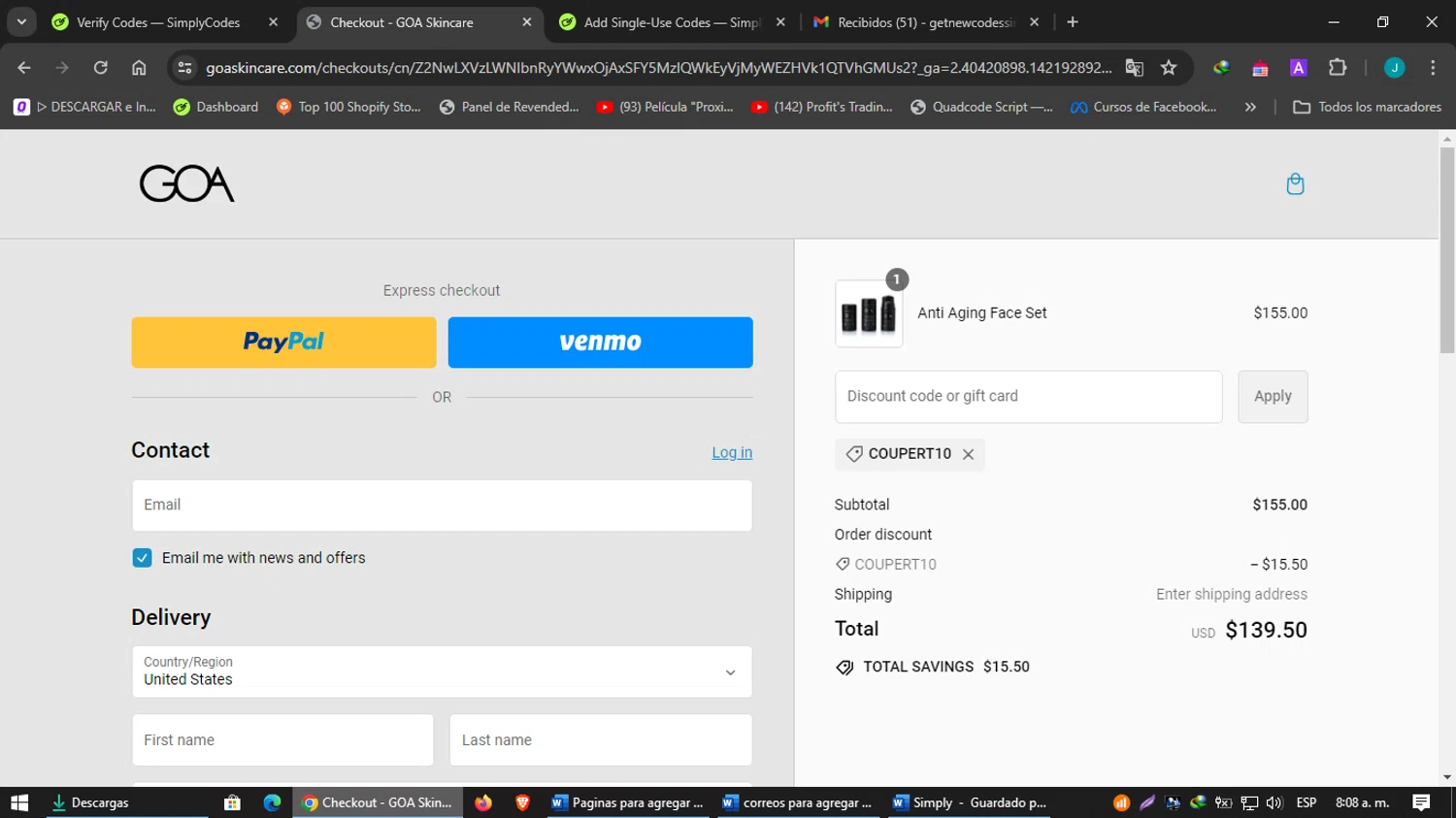Click the TOTAL SAVINGS $15.50 text
The width and height of the screenshot is (1456, 818).
[x=946, y=667]
